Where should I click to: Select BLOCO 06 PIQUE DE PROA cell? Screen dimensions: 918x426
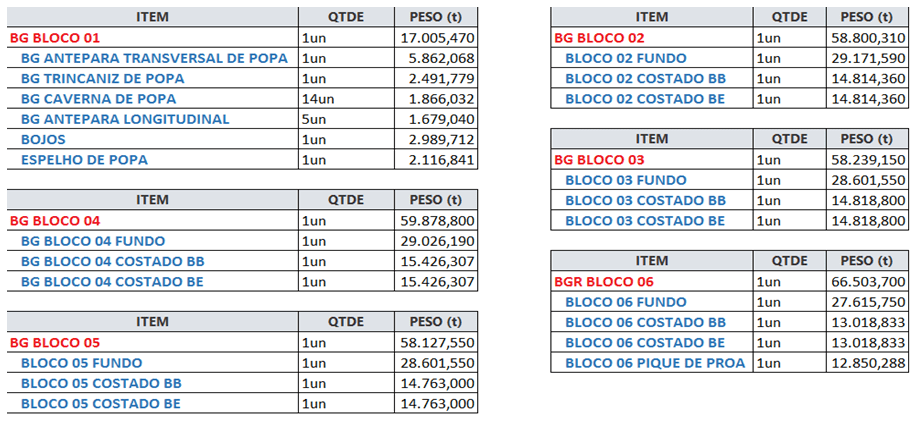[x=652, y=363]
